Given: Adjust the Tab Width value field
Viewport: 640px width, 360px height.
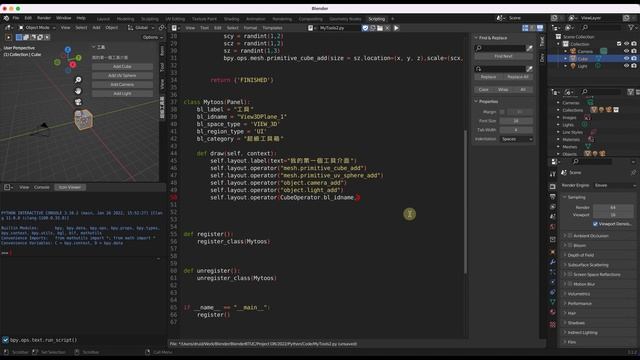Looking at the screenshot, I should point(516,130).
